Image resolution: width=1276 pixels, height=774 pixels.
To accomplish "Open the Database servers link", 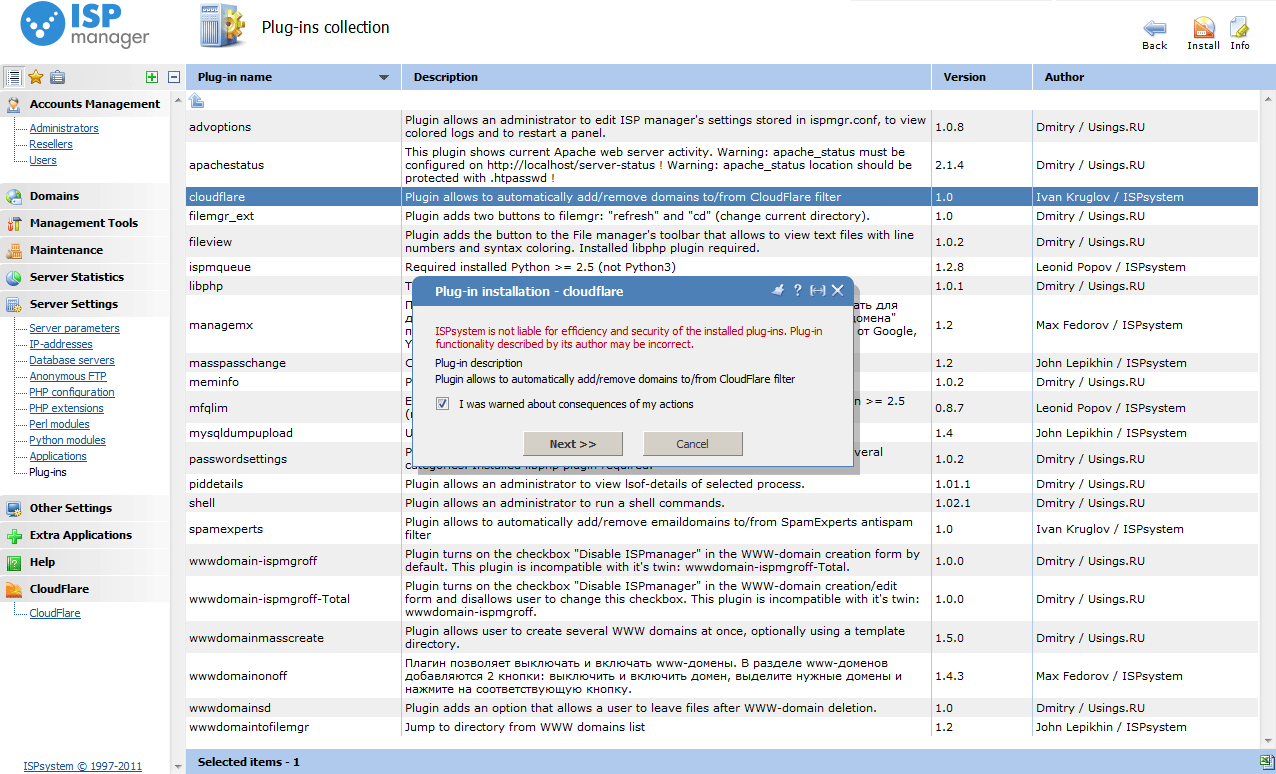I will tap(72, 360).
